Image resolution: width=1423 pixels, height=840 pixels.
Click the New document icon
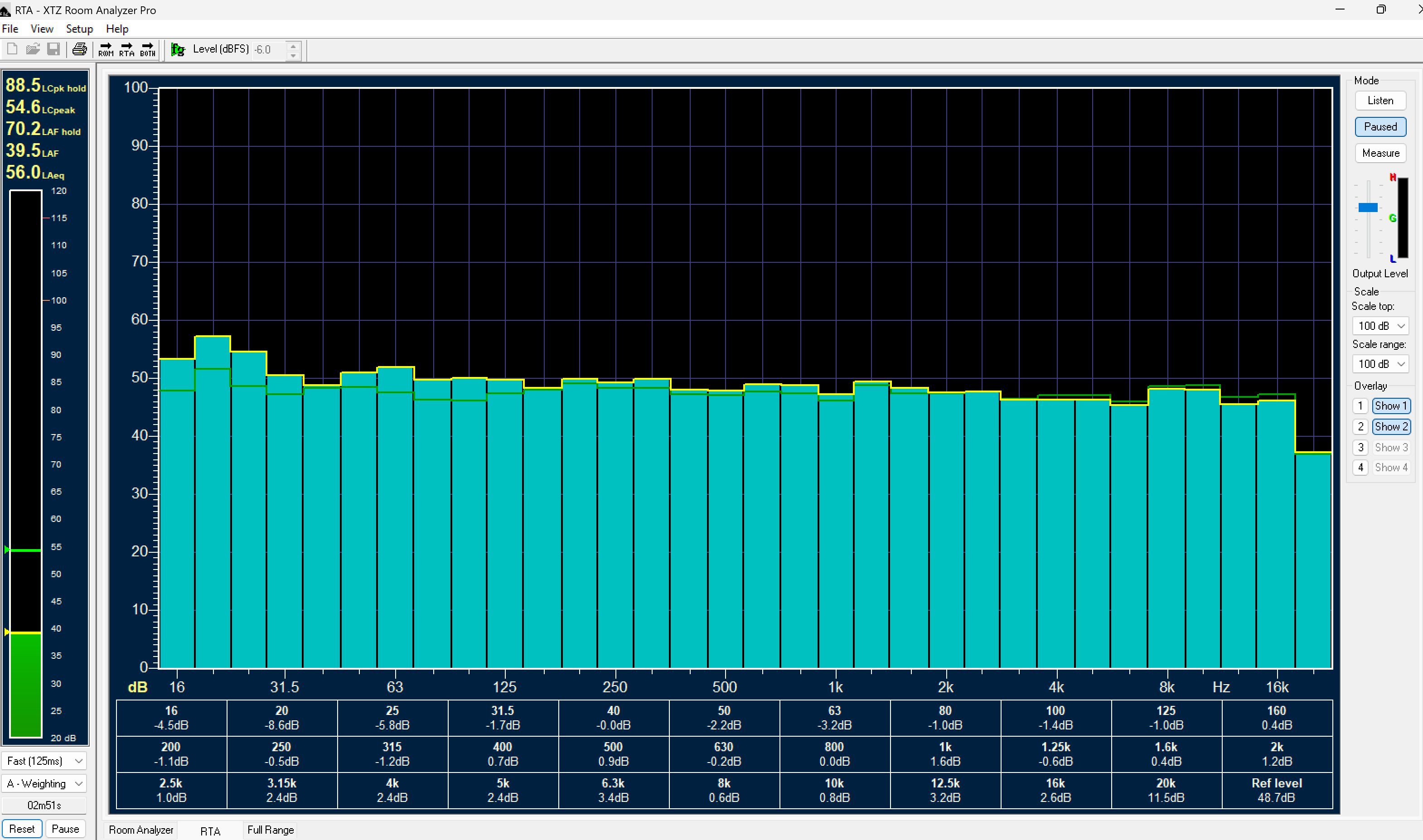click(x=12, y=50)
